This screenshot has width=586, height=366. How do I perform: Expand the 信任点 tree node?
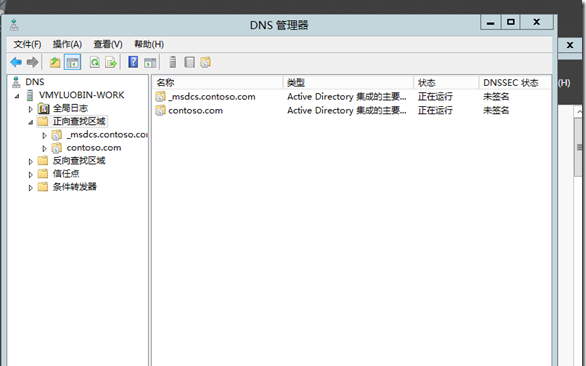point(31,175)
